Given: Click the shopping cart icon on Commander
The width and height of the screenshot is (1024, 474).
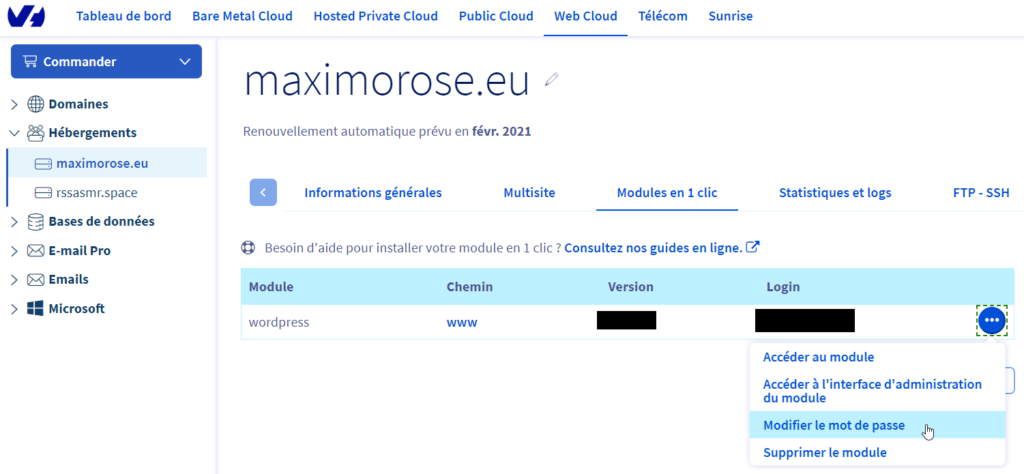Looking at the screenshot, I should [30, 61].
